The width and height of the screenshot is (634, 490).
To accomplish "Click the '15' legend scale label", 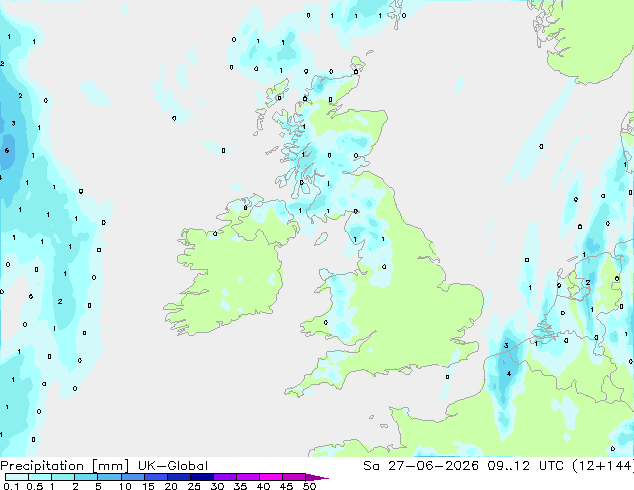I will point(148,486).
